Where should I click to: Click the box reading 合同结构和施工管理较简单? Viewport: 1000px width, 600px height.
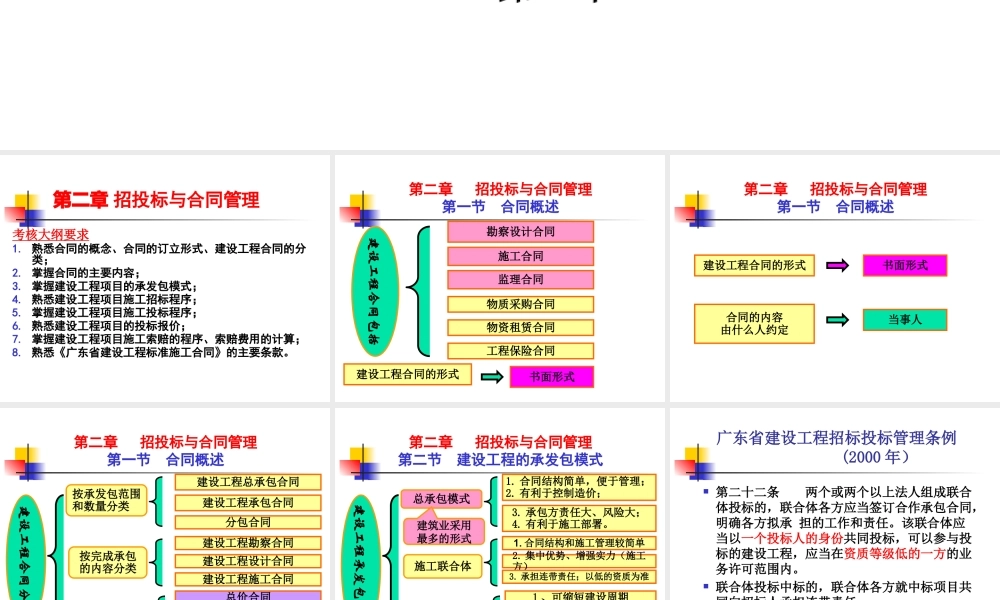579,543
